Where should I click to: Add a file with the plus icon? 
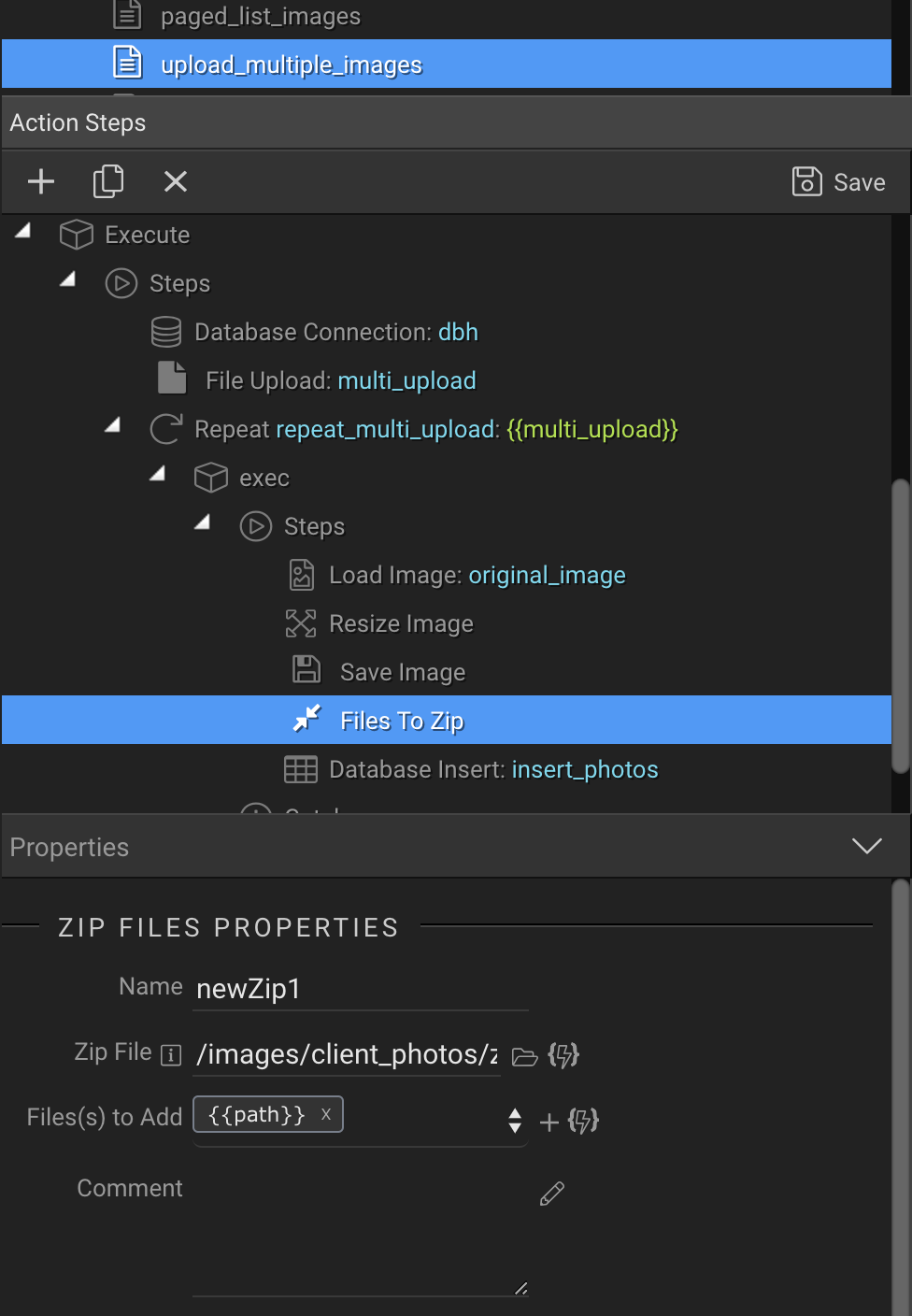[549, 1122]
